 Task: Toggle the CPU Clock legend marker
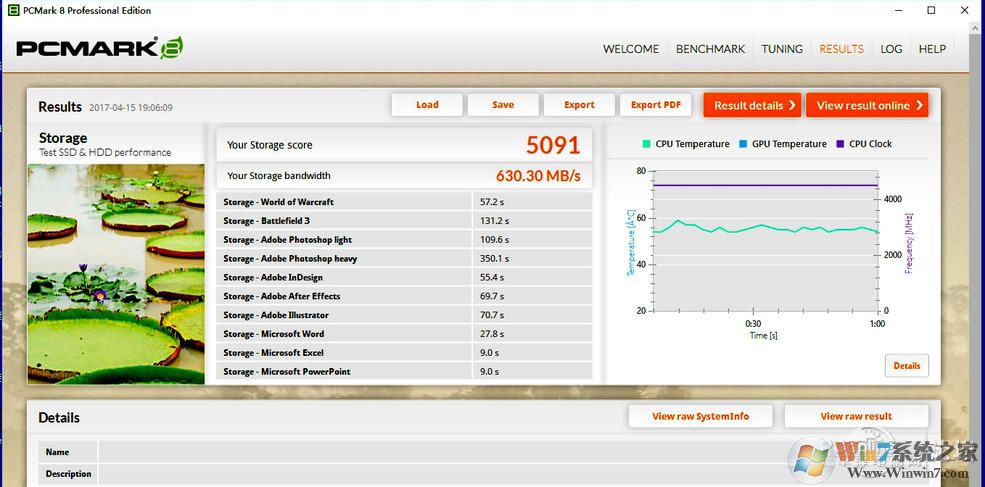[x=840, y=144]
